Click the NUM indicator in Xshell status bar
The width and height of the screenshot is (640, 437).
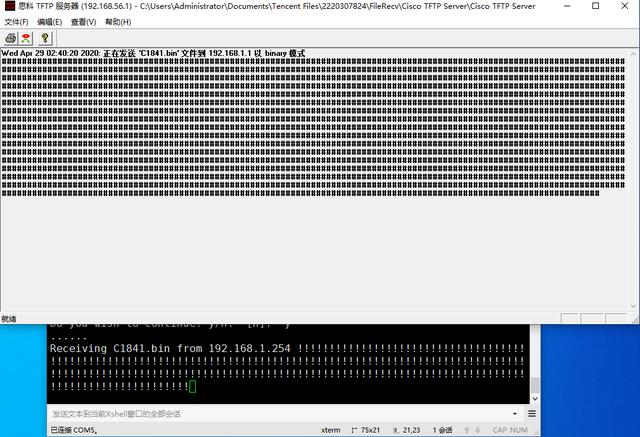pyautogui.click(x=519, y=430)
